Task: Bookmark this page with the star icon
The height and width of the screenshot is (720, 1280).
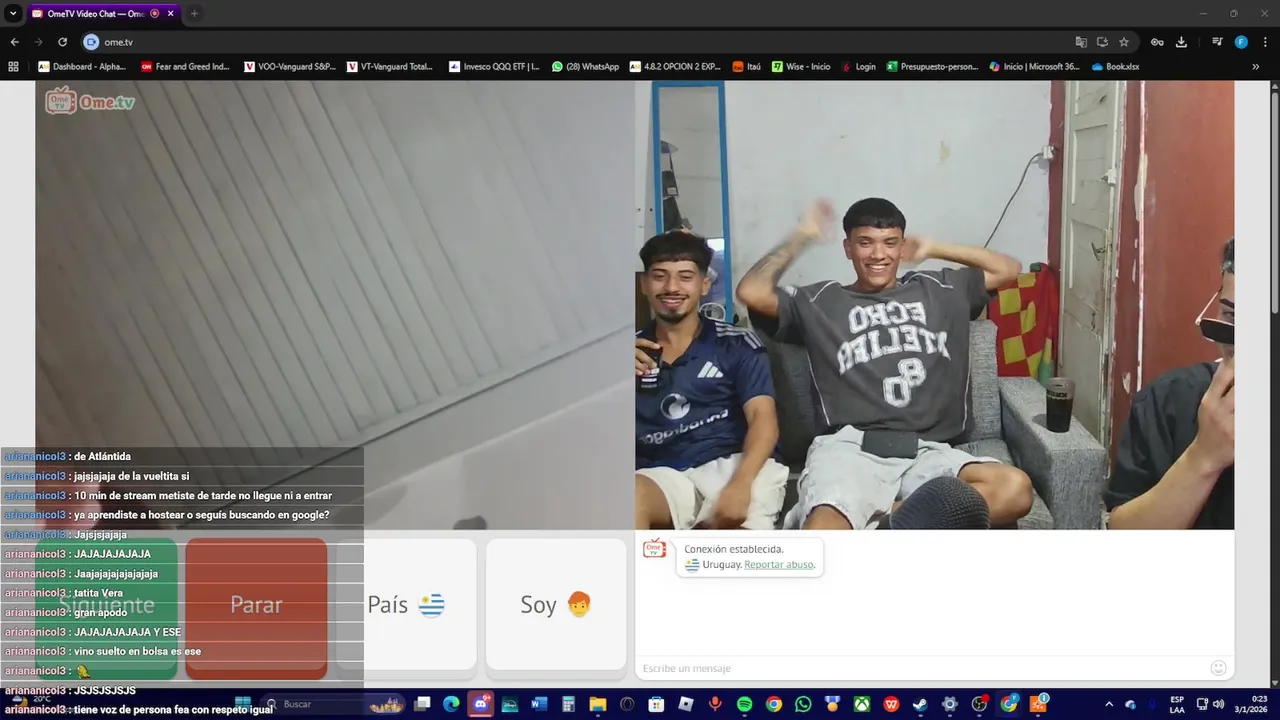Action: pyautogui.click(x=1124, y=42)
